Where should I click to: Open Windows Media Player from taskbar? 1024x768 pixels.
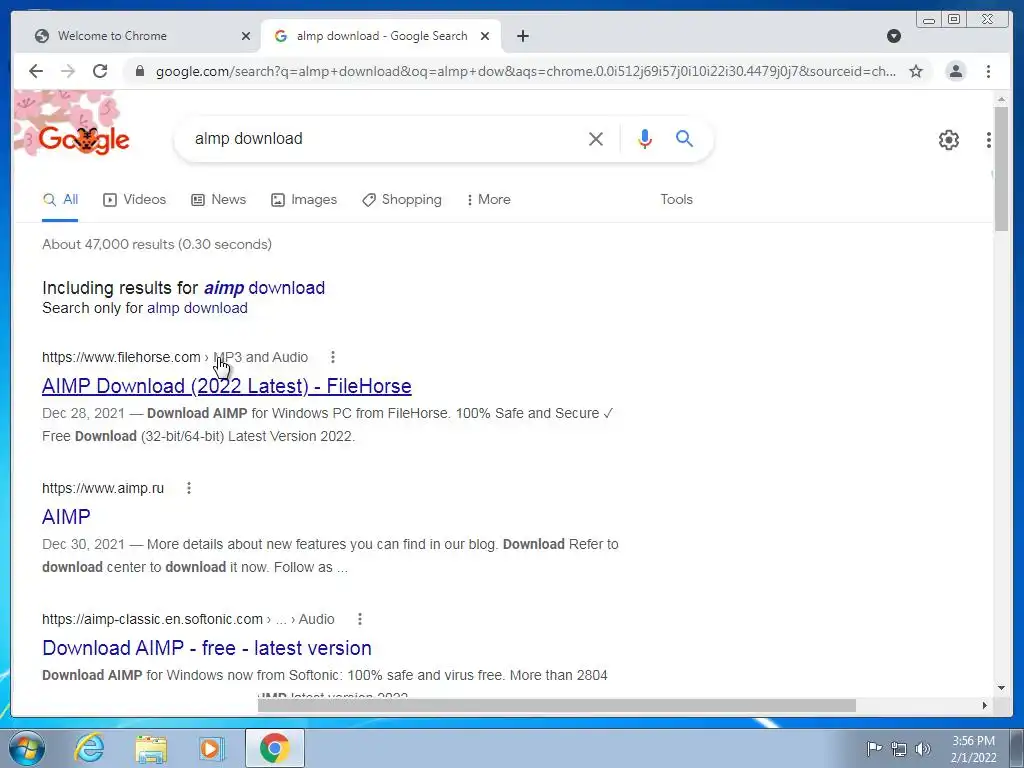[212, 748]
